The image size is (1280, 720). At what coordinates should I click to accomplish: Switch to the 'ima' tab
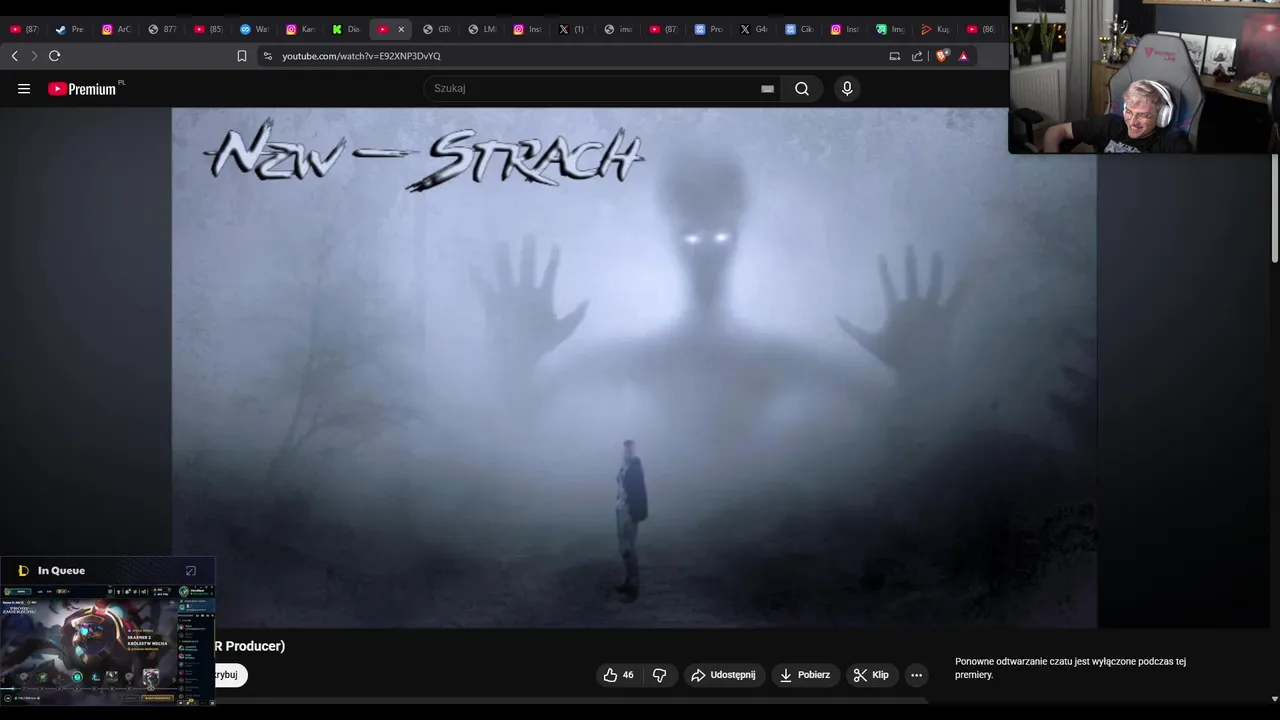618,29
